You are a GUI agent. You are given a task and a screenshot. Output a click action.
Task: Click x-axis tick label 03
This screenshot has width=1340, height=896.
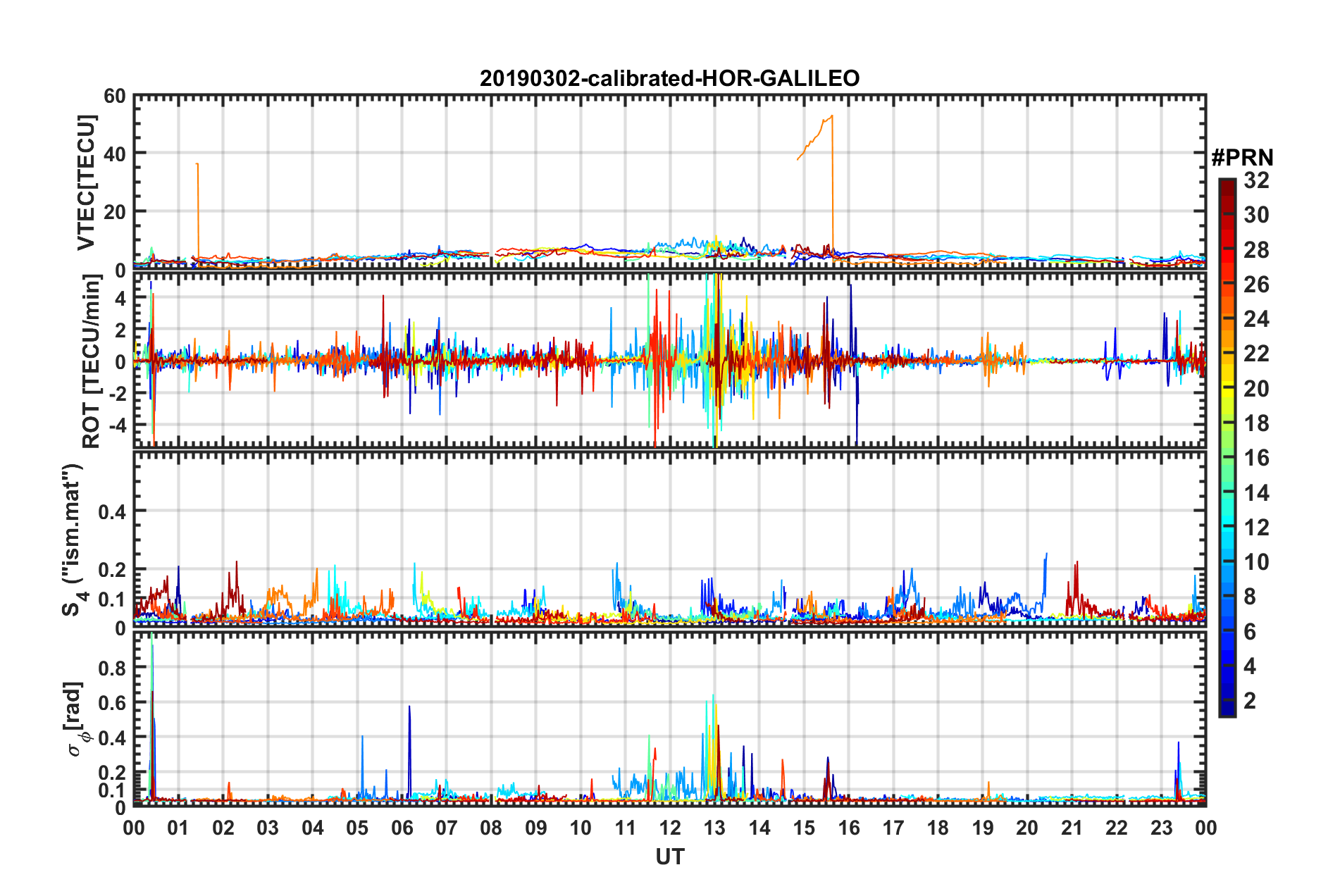point(268,828)
